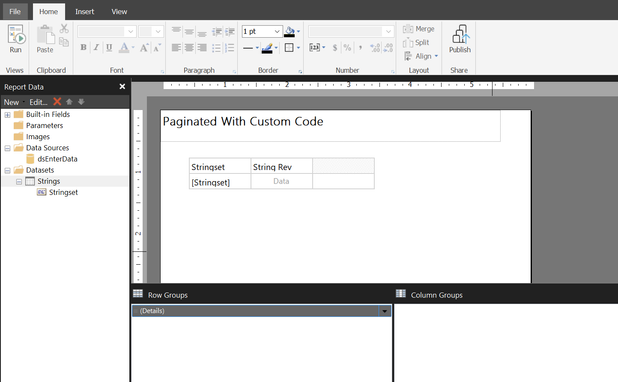Run the report preview
This screenshot has width=618, height=382.
16,39
